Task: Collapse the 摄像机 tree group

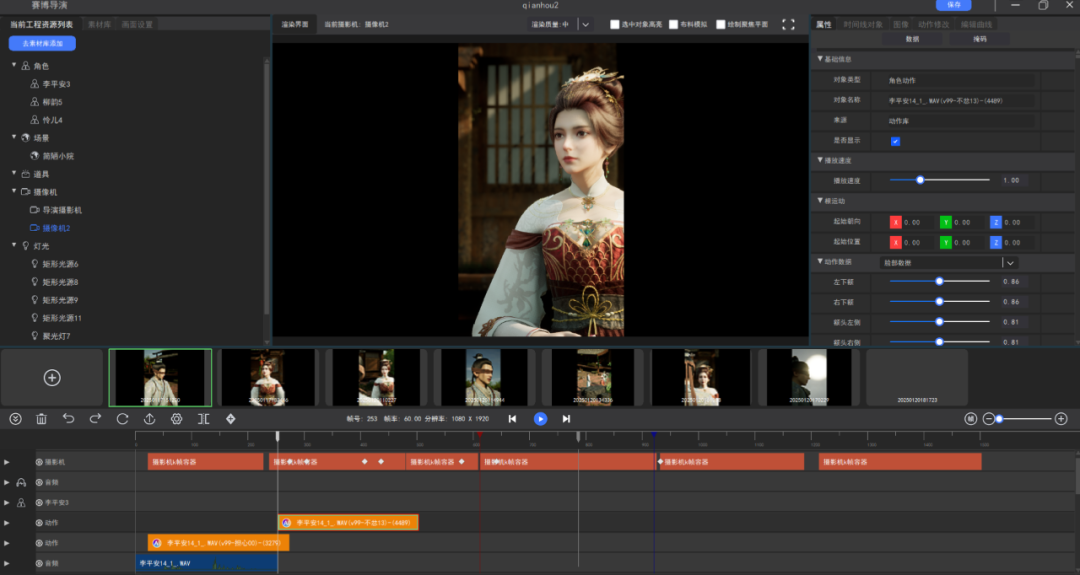Action: click(14, 191)
